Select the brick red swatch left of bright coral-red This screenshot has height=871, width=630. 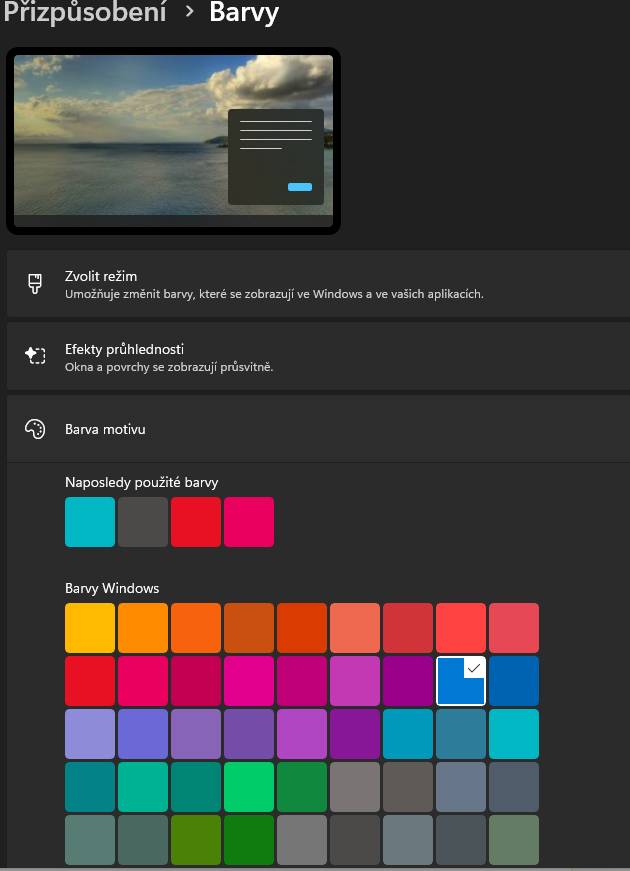pos(408,628)
